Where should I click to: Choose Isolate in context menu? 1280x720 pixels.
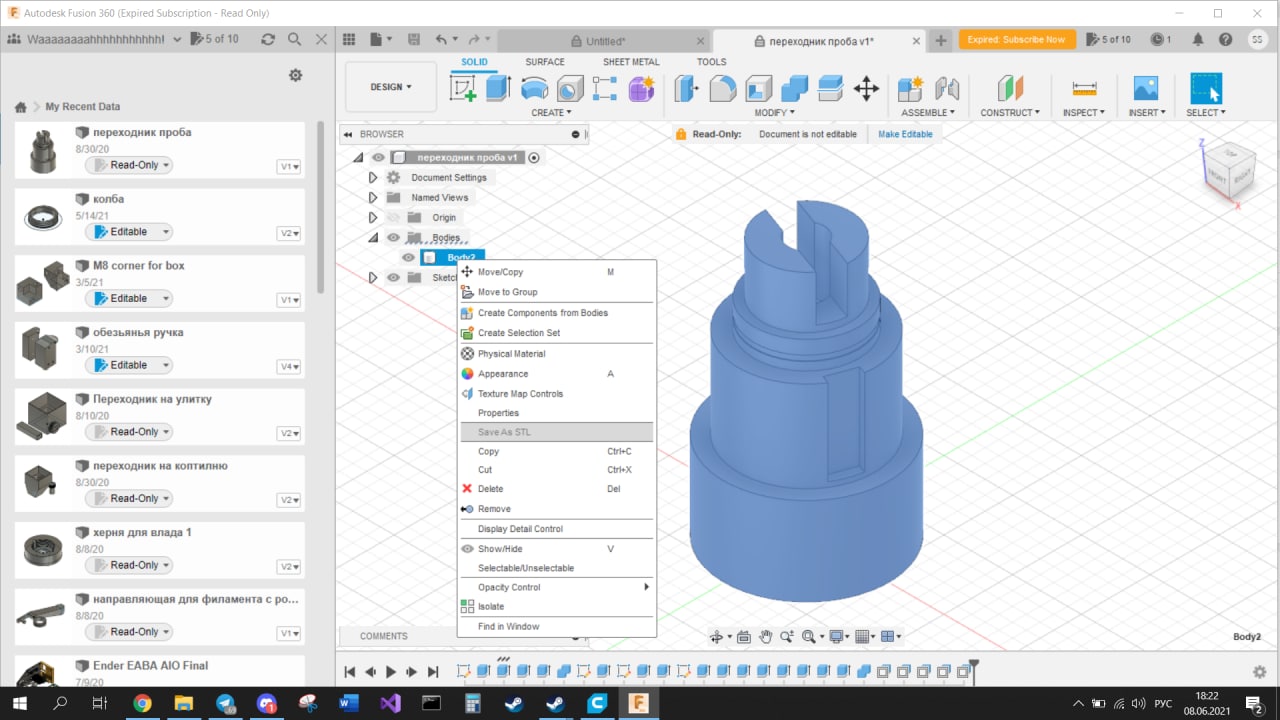[556, 607]
